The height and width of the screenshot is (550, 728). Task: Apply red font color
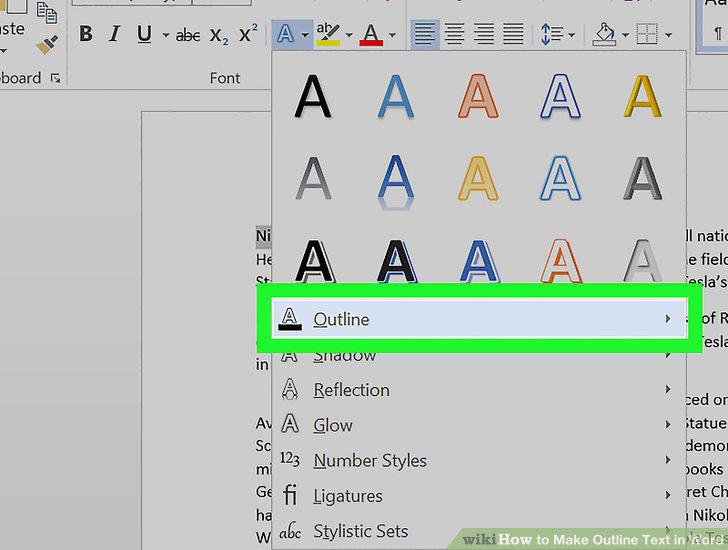[x=371, y=34]
